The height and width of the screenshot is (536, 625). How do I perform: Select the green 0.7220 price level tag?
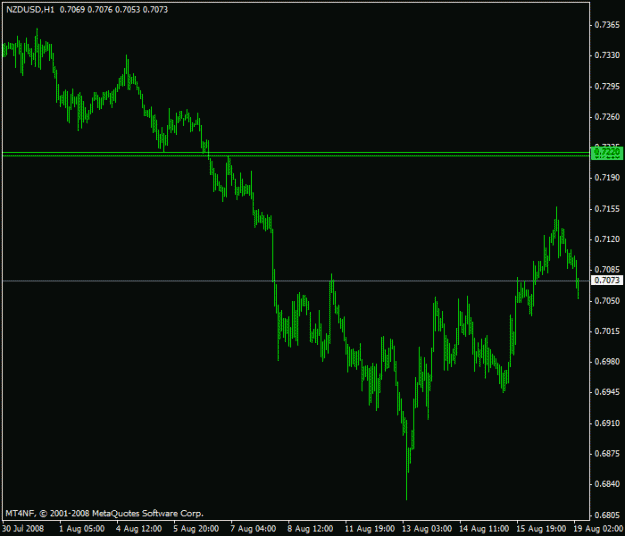606,153
